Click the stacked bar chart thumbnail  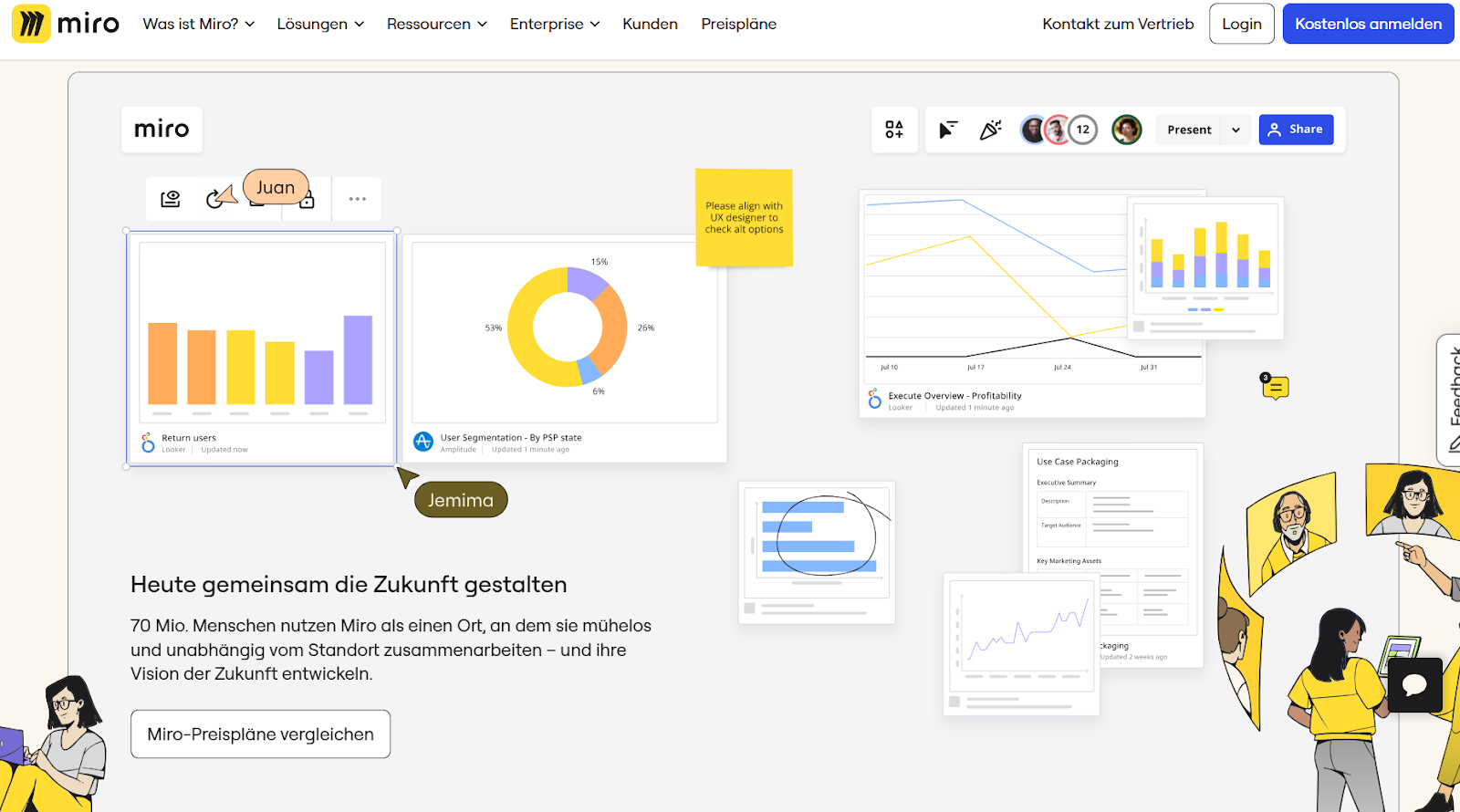tap(1206, 268)
